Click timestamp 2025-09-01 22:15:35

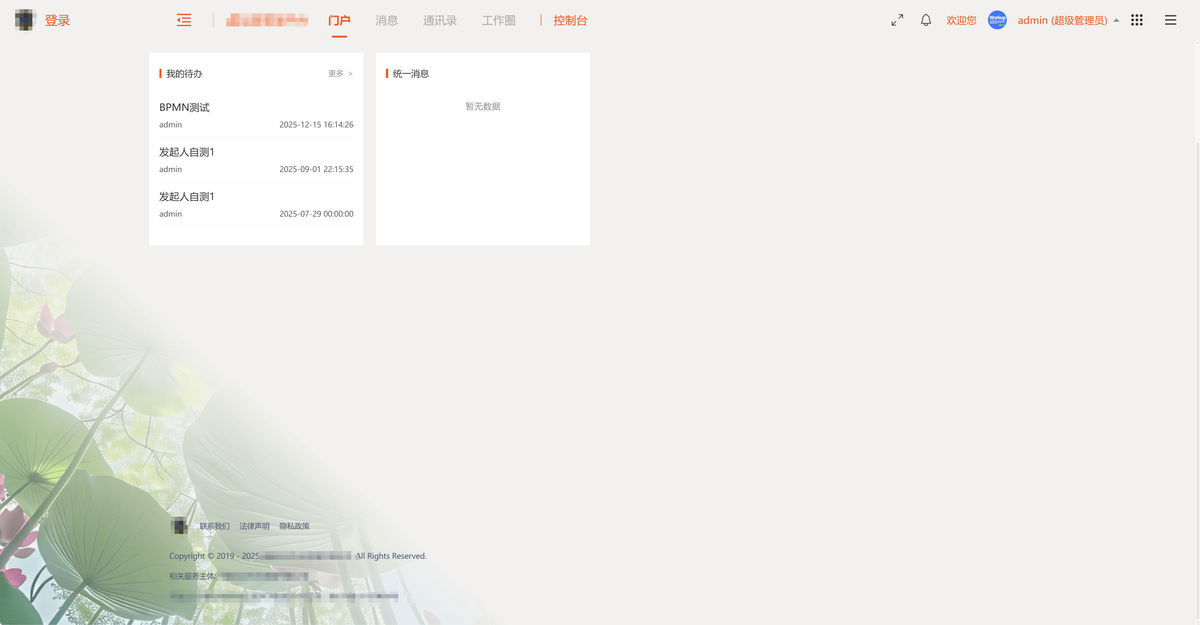(x=316, y=169)
